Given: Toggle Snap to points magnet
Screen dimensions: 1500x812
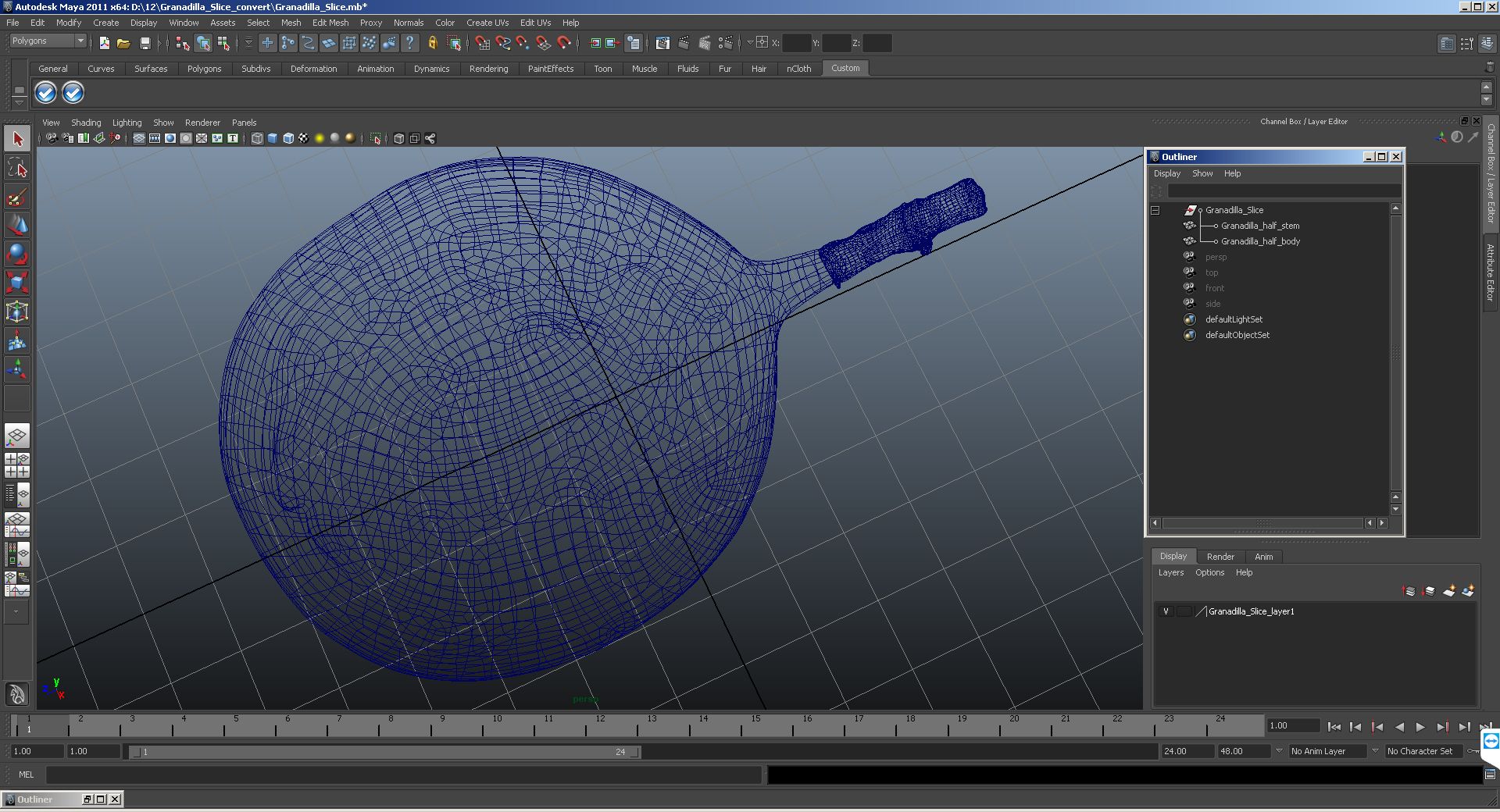Looking at the screenshot, I should [x=523, y=43].
